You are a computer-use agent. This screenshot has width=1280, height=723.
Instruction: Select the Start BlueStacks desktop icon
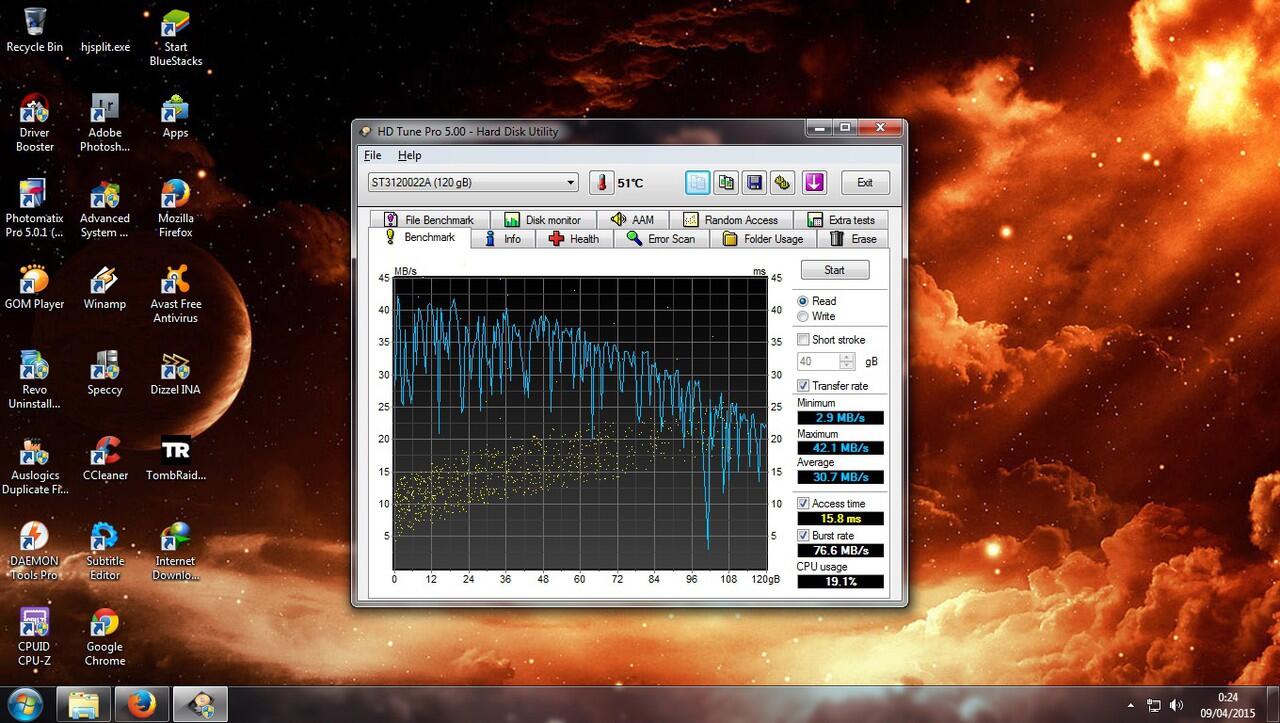[175, 38]
